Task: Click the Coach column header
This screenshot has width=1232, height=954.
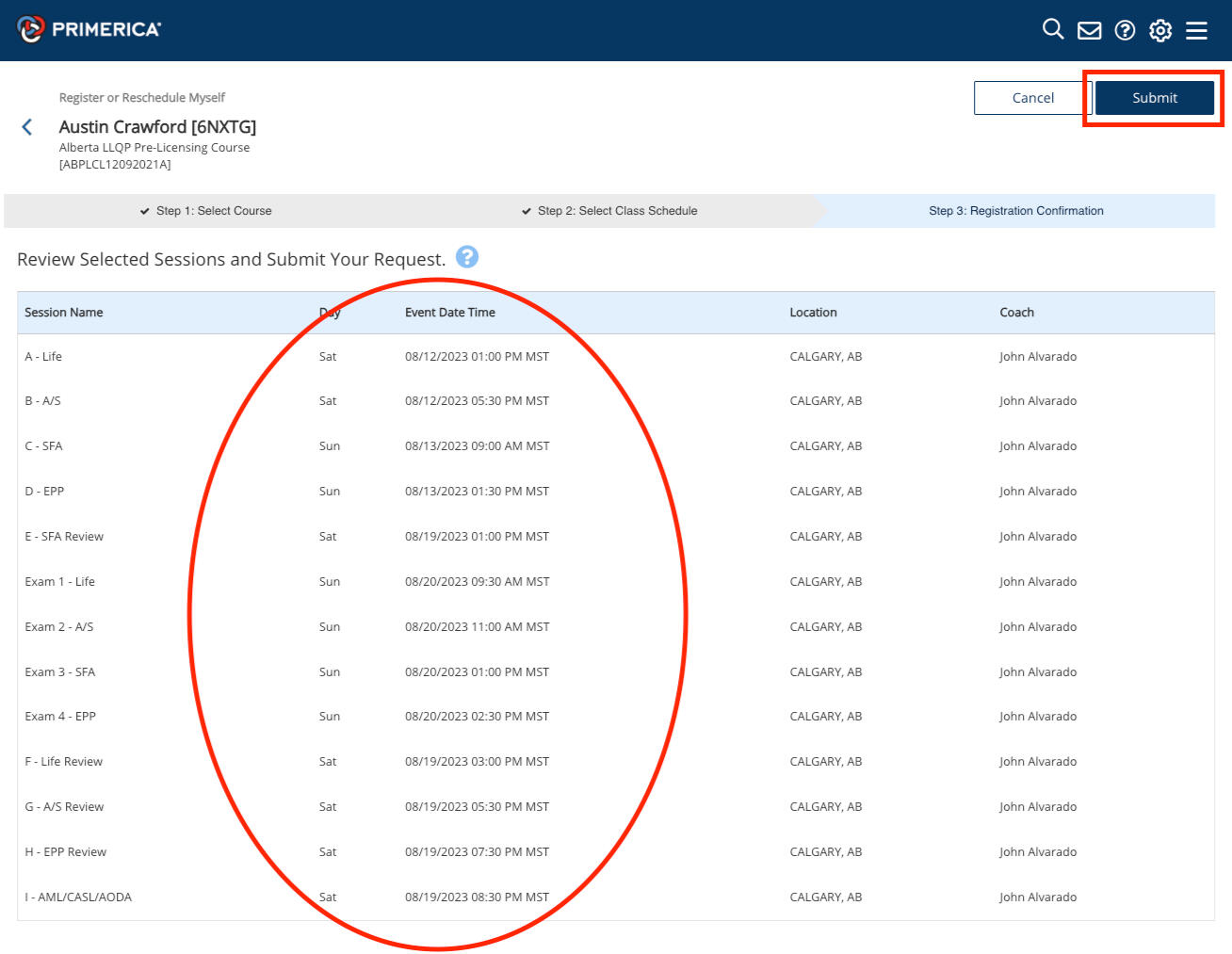Action: point(1016,313)
